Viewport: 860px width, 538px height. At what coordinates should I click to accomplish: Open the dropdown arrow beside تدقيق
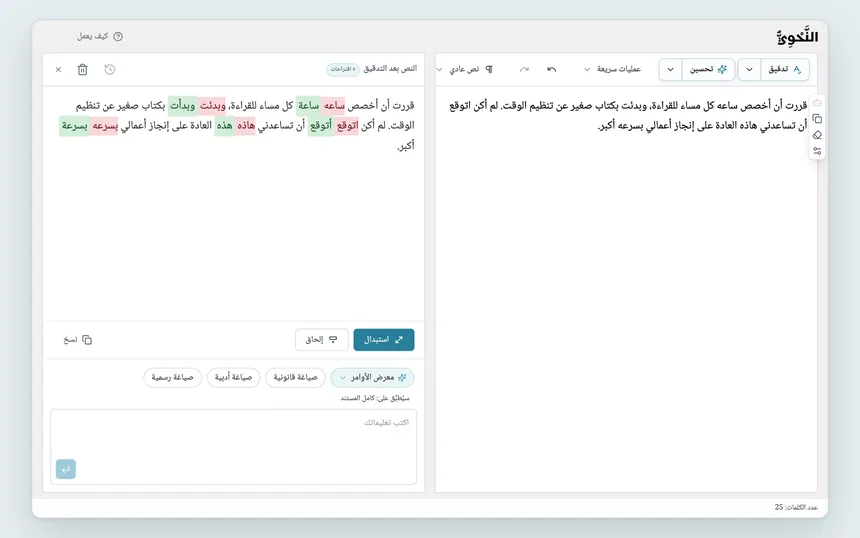click(x=749, y=70)
